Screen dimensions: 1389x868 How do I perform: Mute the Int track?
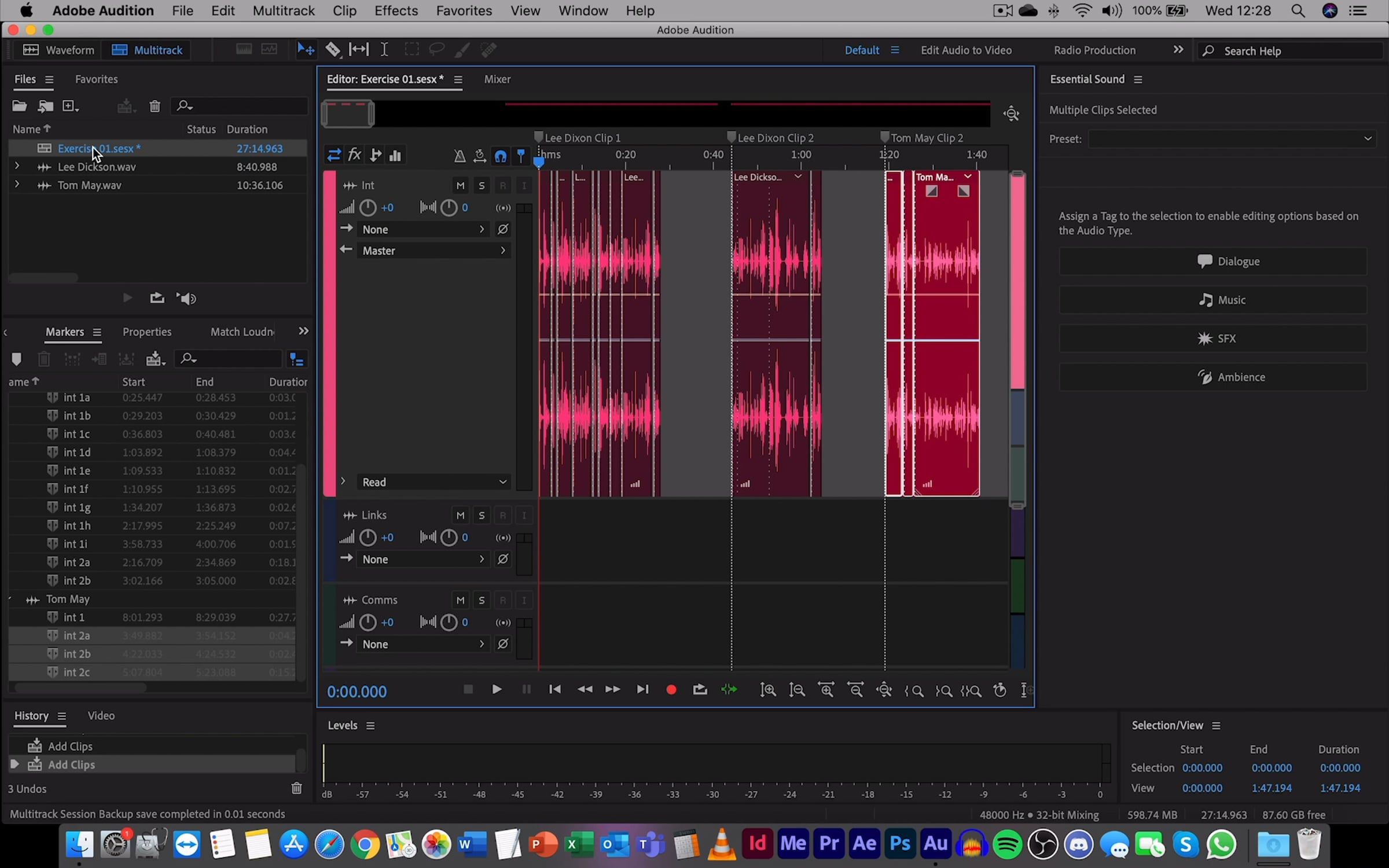(x=460, y=186)
